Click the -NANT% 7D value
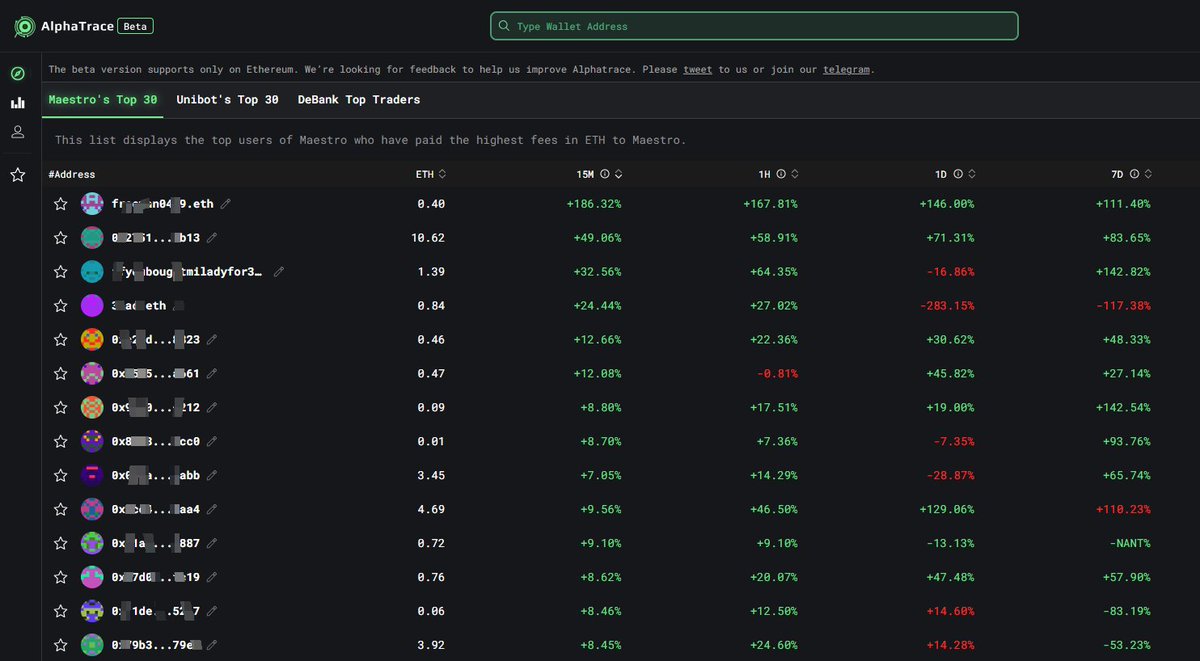1200x661 pixels. coord(1130,543)
